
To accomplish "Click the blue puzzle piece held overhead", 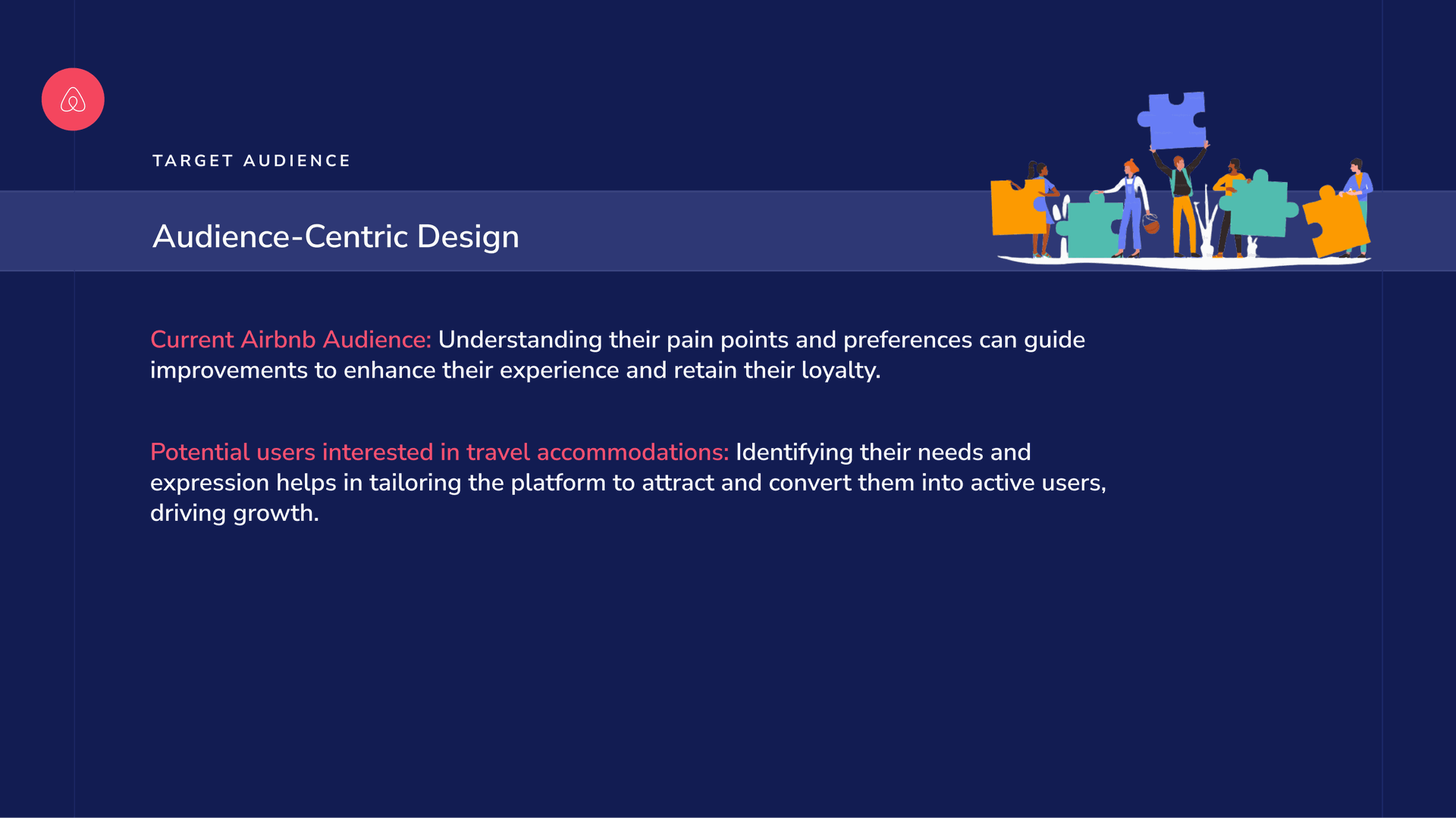I will (x=1172, y=121).
